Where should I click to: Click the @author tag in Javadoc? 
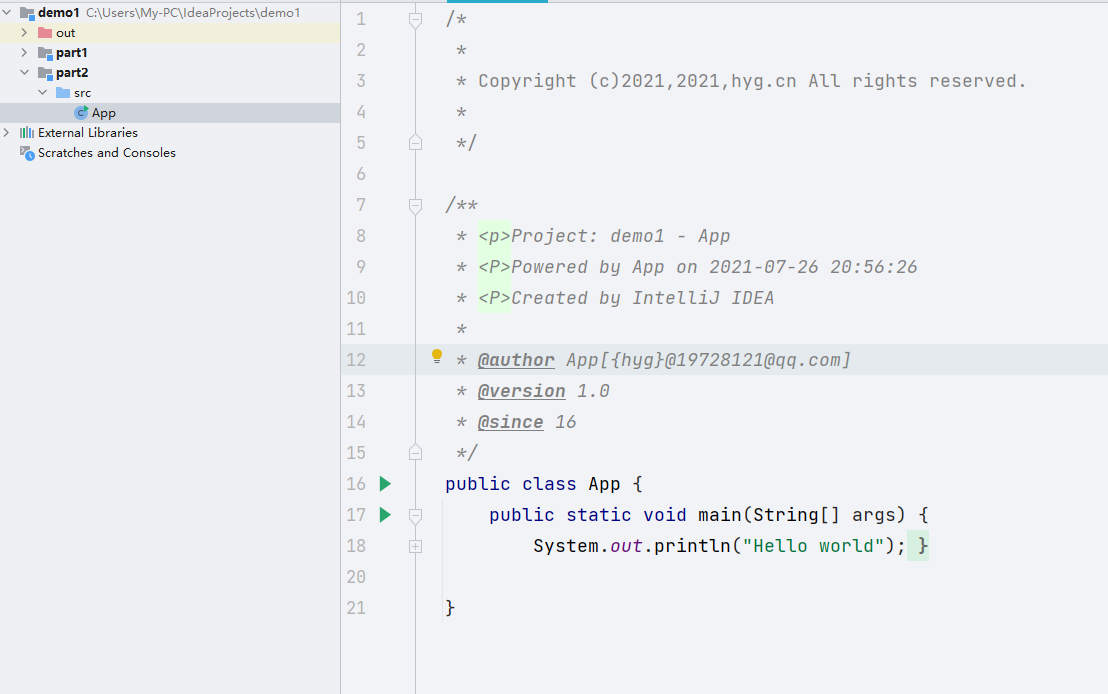click(x=516, y=360)
